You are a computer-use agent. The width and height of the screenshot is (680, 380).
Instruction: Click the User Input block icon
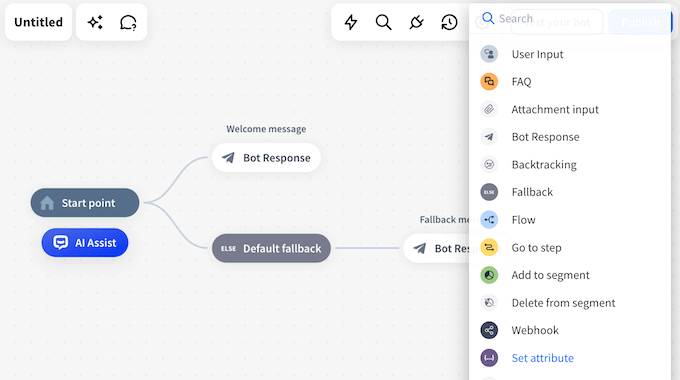[x=489, y=54]
